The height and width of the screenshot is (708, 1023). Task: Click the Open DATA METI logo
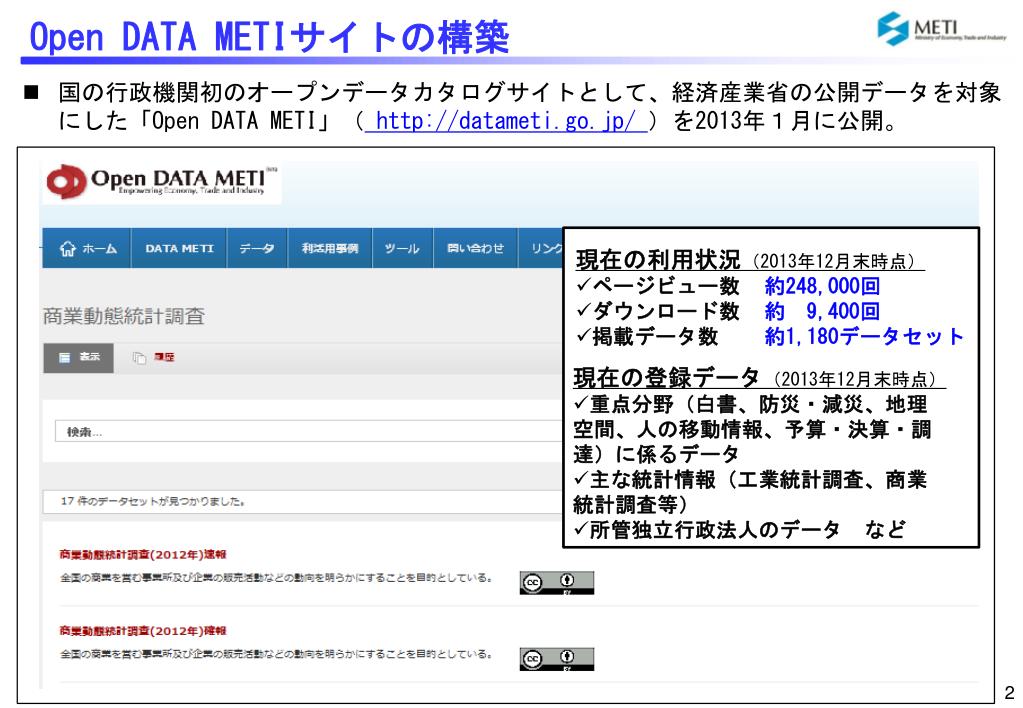coord(162,181)
